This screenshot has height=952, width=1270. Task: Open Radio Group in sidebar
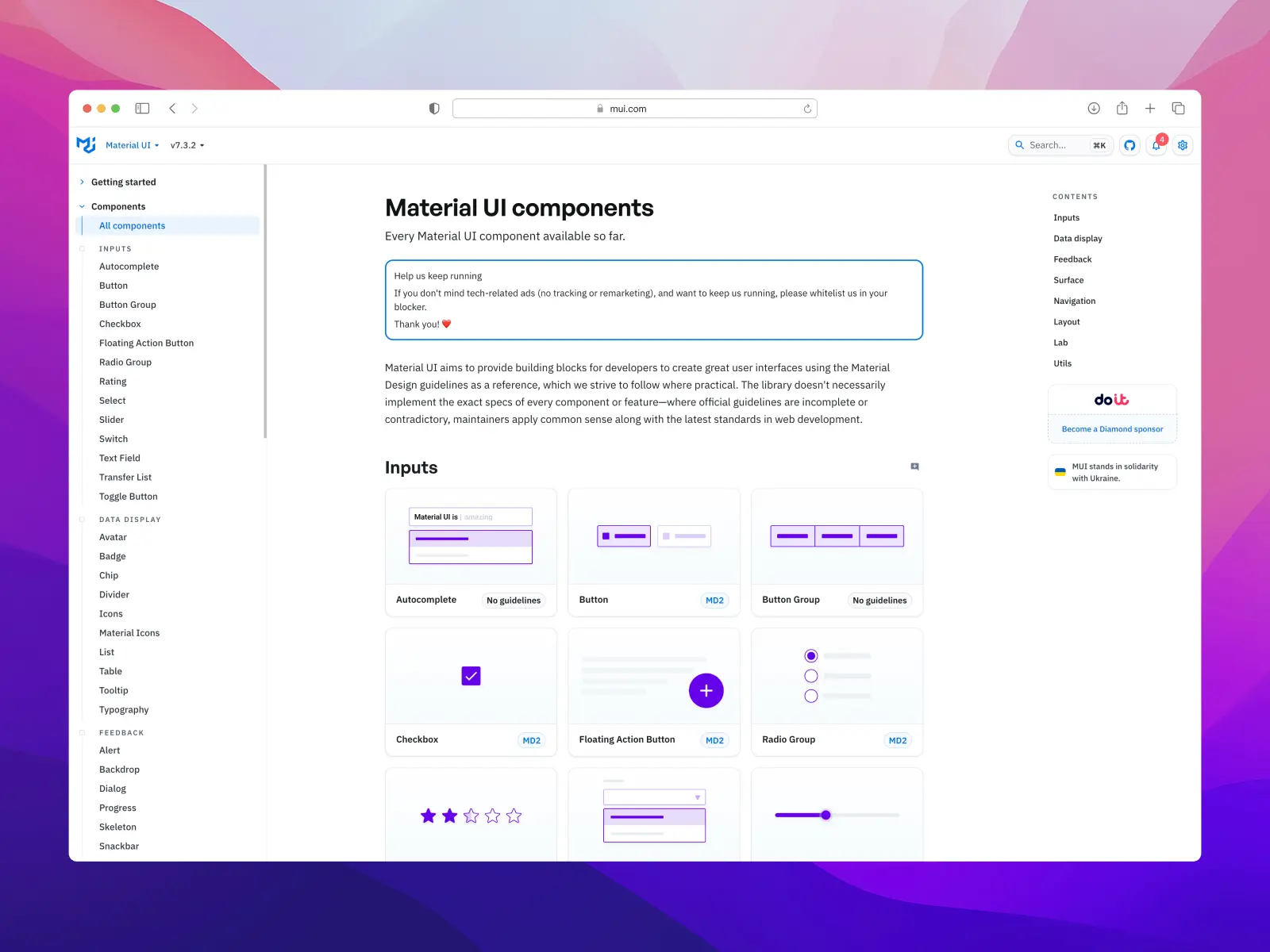point(125,363)
